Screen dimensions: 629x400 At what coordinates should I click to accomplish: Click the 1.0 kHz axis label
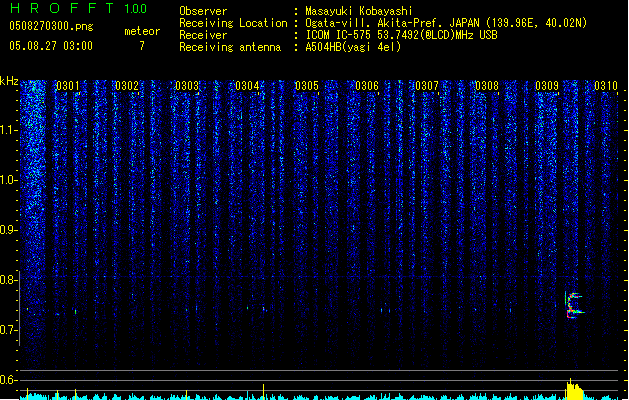point(9,180)
